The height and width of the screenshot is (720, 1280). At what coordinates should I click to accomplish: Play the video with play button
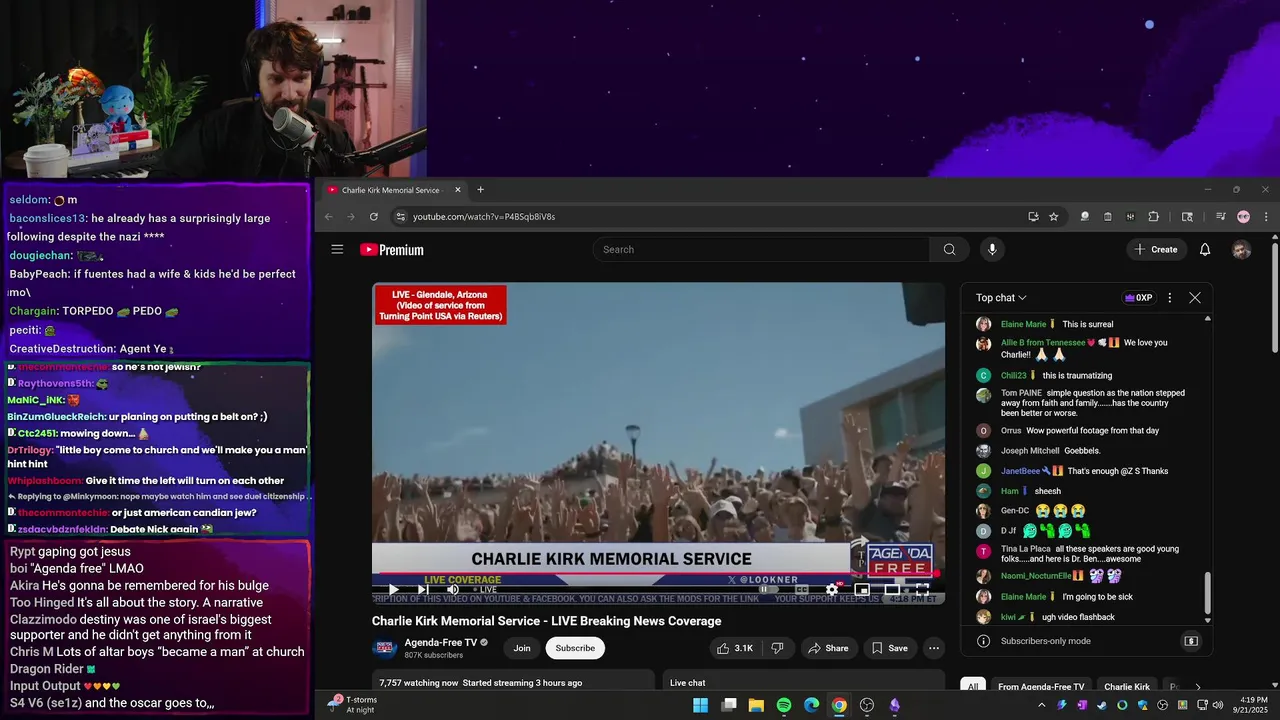point(393,590)
